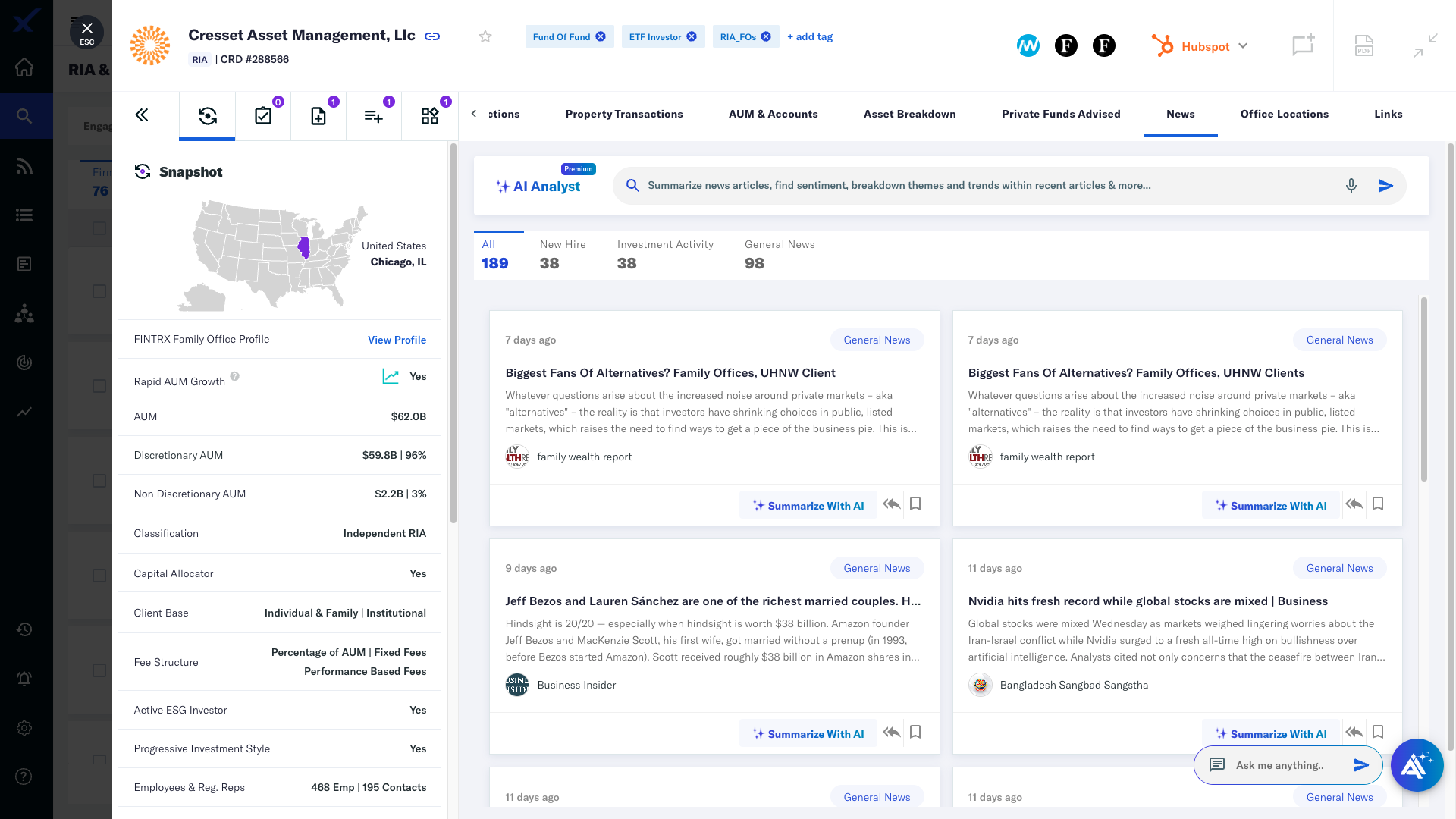Click the AI Analyst search input field
The height and width of the screenshot is (819, 1456).
(x=986, y=185)
